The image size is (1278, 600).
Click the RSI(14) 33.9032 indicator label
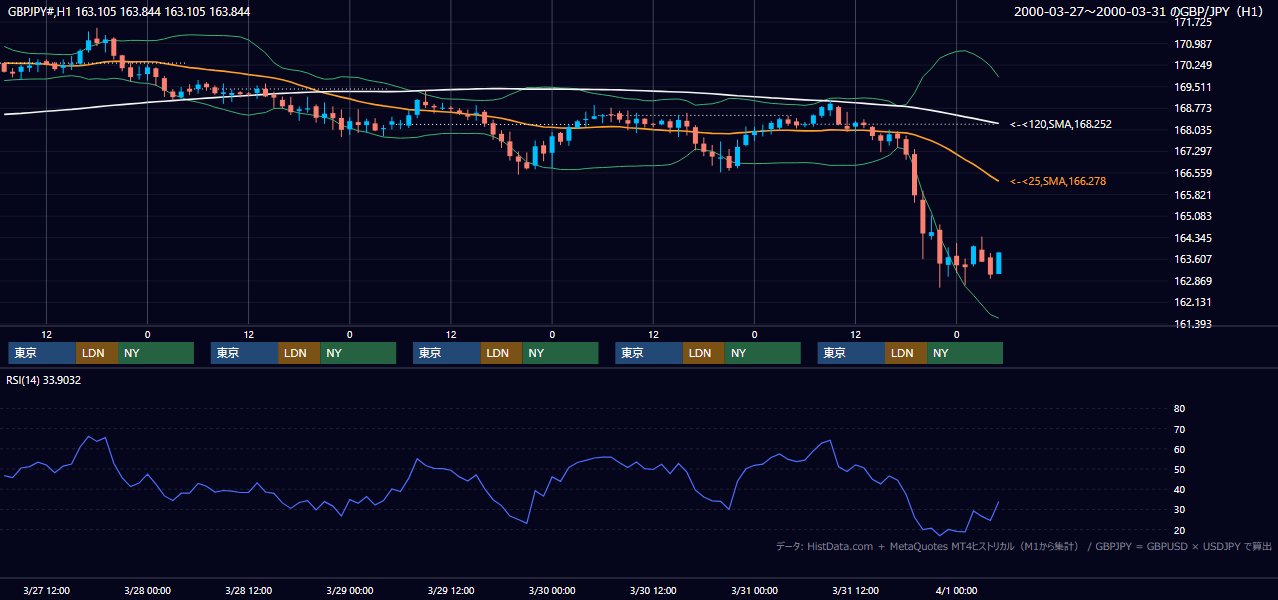pyautogui.click(x=44, y=380)
